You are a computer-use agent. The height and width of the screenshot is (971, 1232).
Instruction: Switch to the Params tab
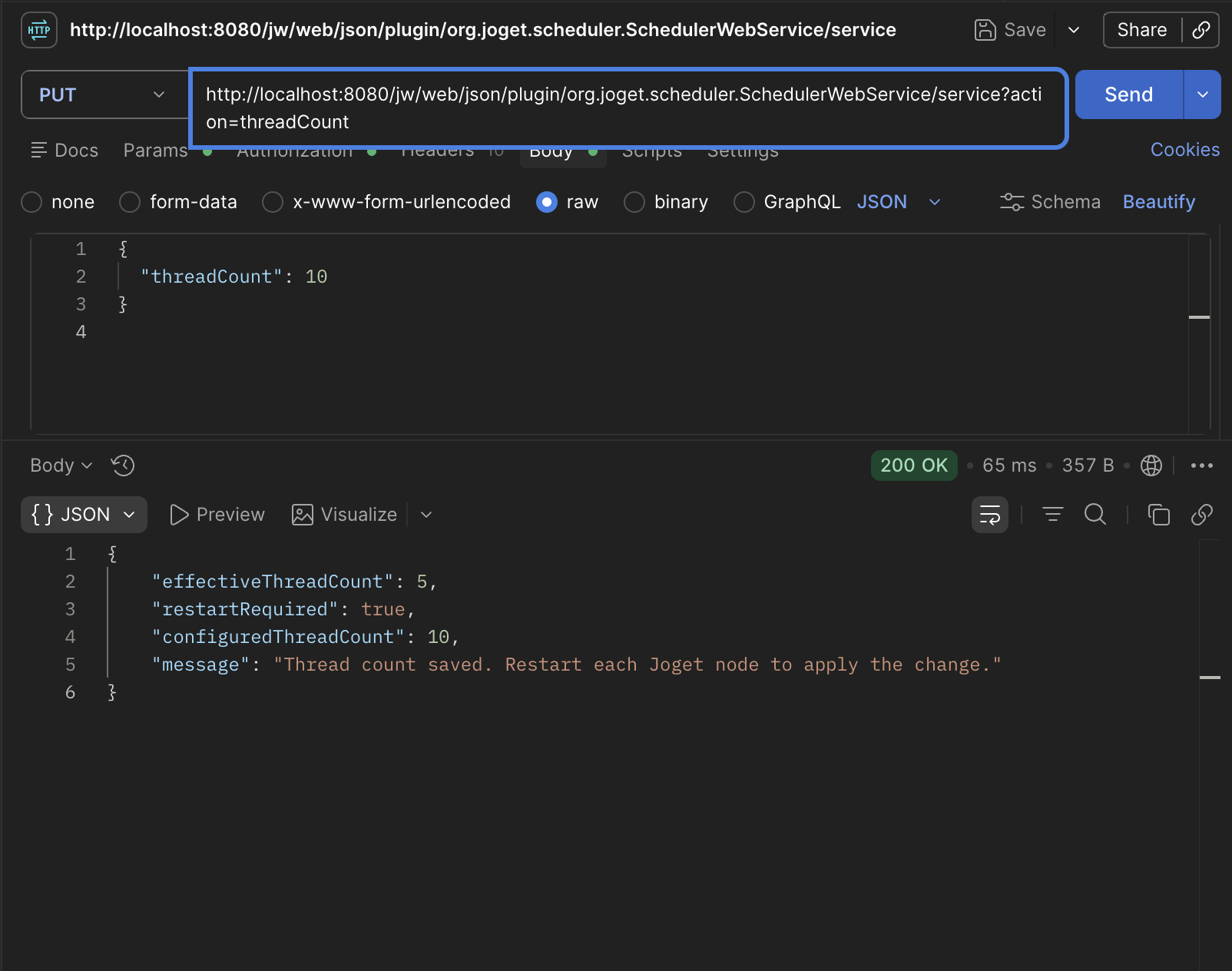point(156,151)
